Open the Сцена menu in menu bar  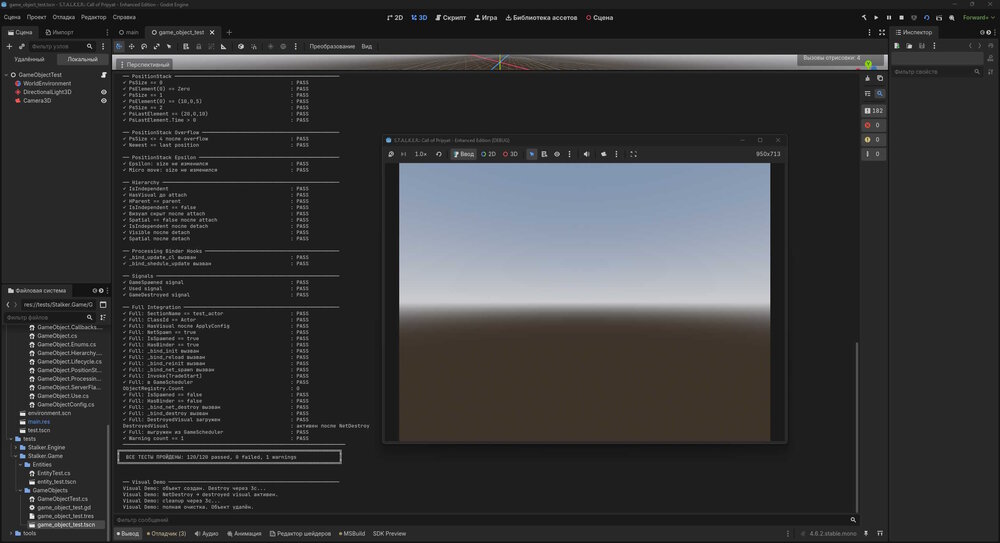click(12, 18)
